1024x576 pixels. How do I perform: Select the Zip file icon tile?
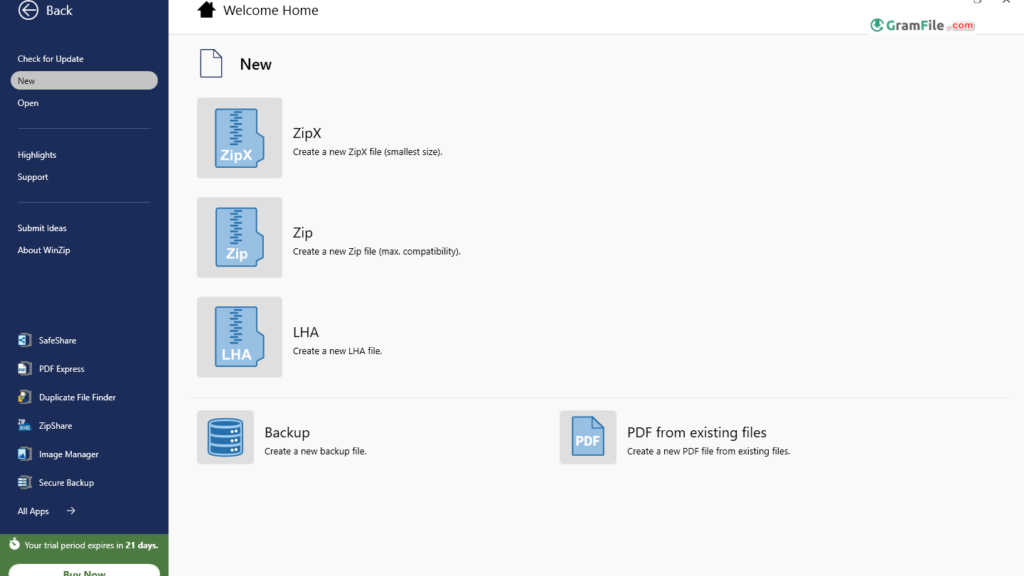[240, 238]
